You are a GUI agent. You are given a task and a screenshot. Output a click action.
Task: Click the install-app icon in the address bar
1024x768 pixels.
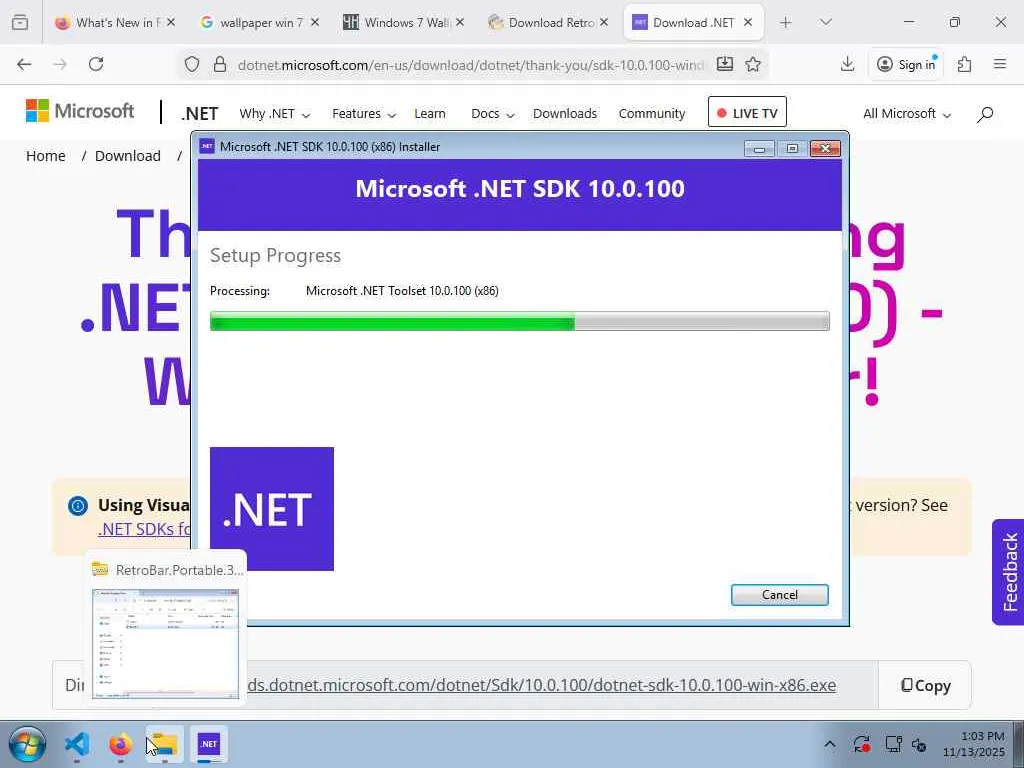724,64
